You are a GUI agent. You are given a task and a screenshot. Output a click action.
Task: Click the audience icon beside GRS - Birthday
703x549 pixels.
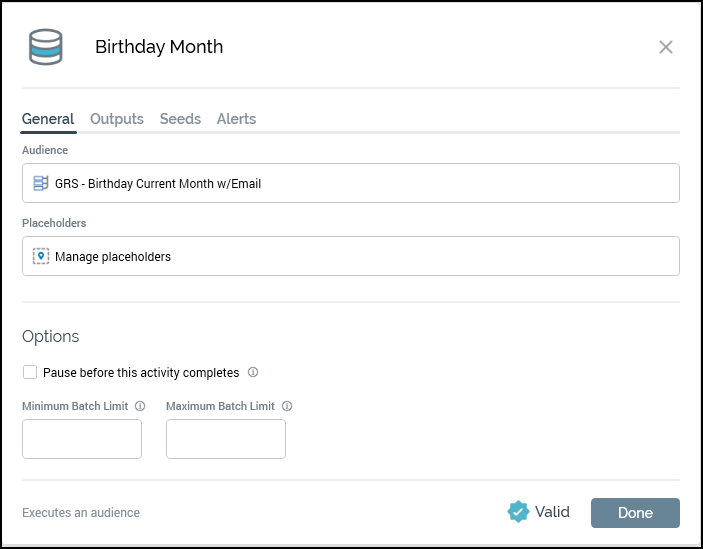coord(41,183)
